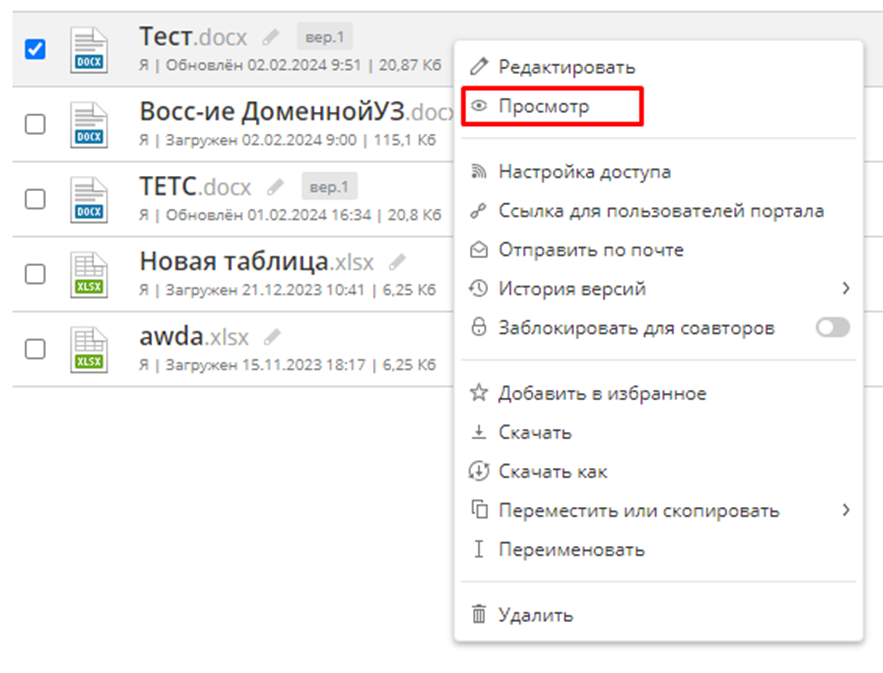Check the Новая таблица.xlsx checkbox

coord(35,273)
